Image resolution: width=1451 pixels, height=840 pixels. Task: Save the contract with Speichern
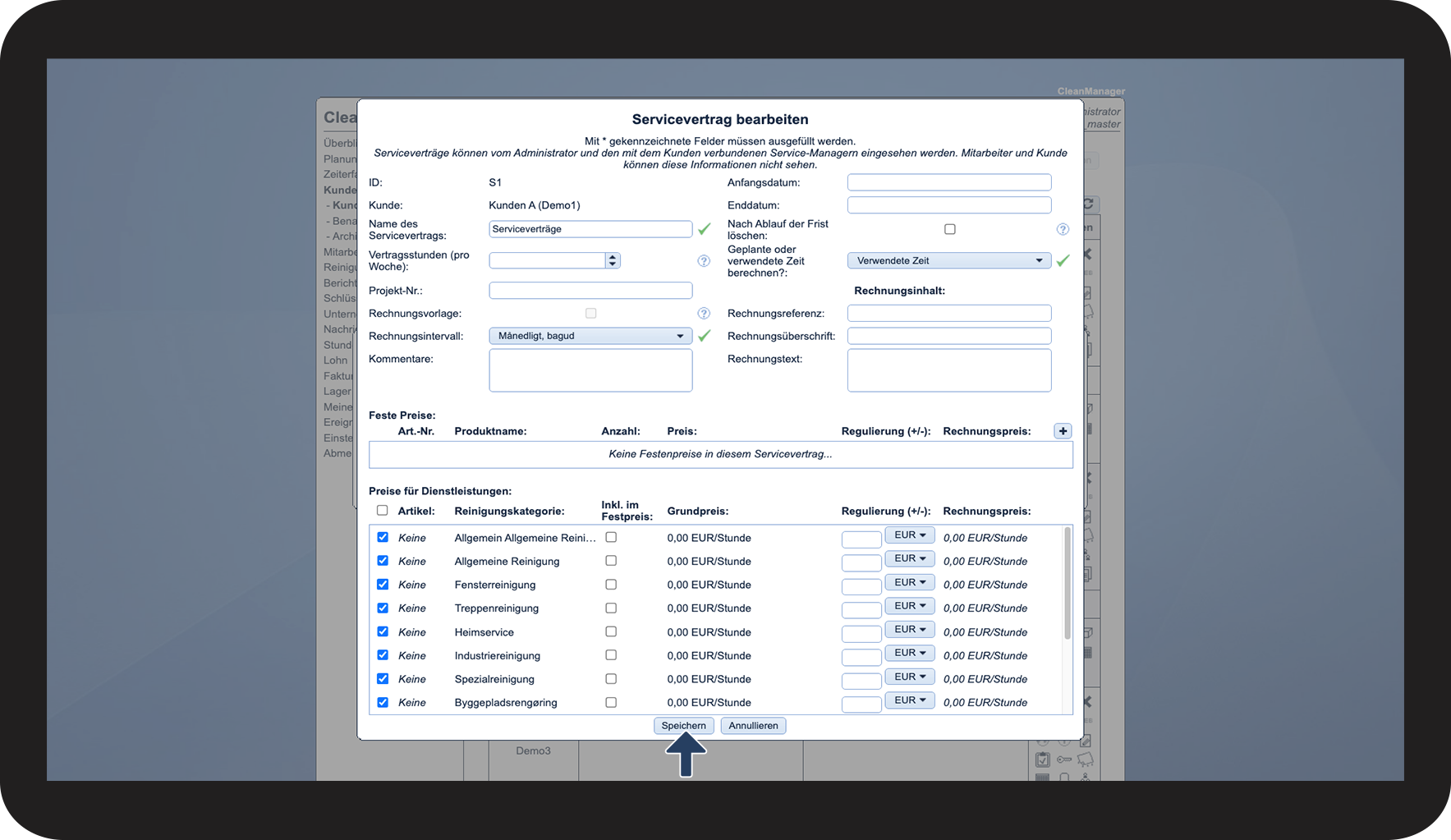pyautogui.click(x=683, y=726)
